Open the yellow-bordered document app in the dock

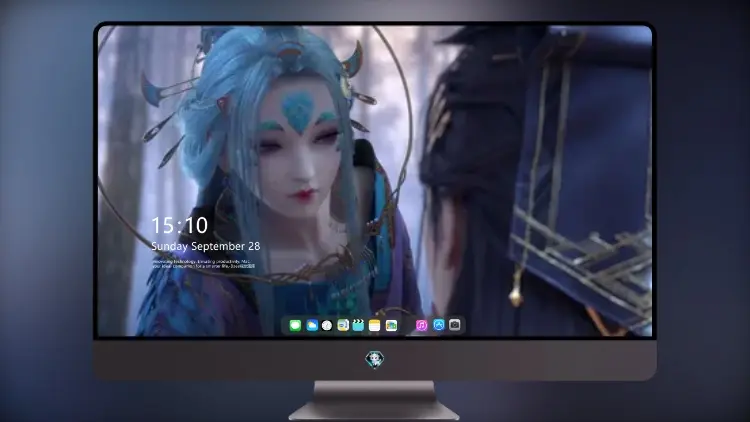[343, 326]
